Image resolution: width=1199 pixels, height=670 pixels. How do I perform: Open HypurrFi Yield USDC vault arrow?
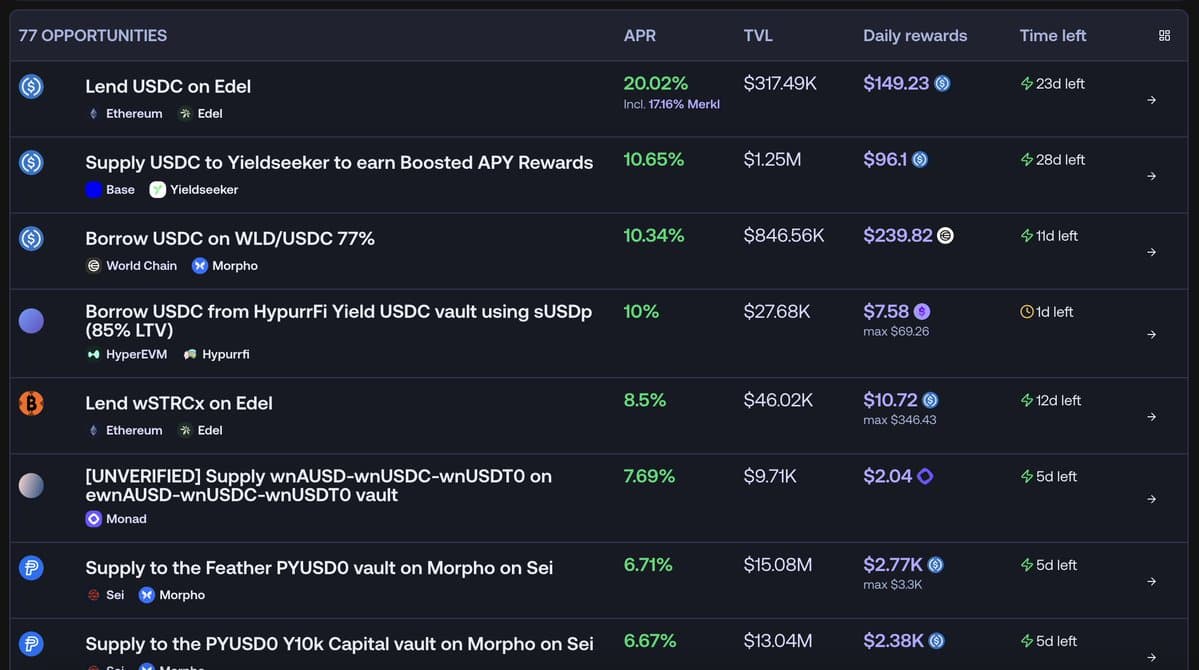tap(1152, 334)
